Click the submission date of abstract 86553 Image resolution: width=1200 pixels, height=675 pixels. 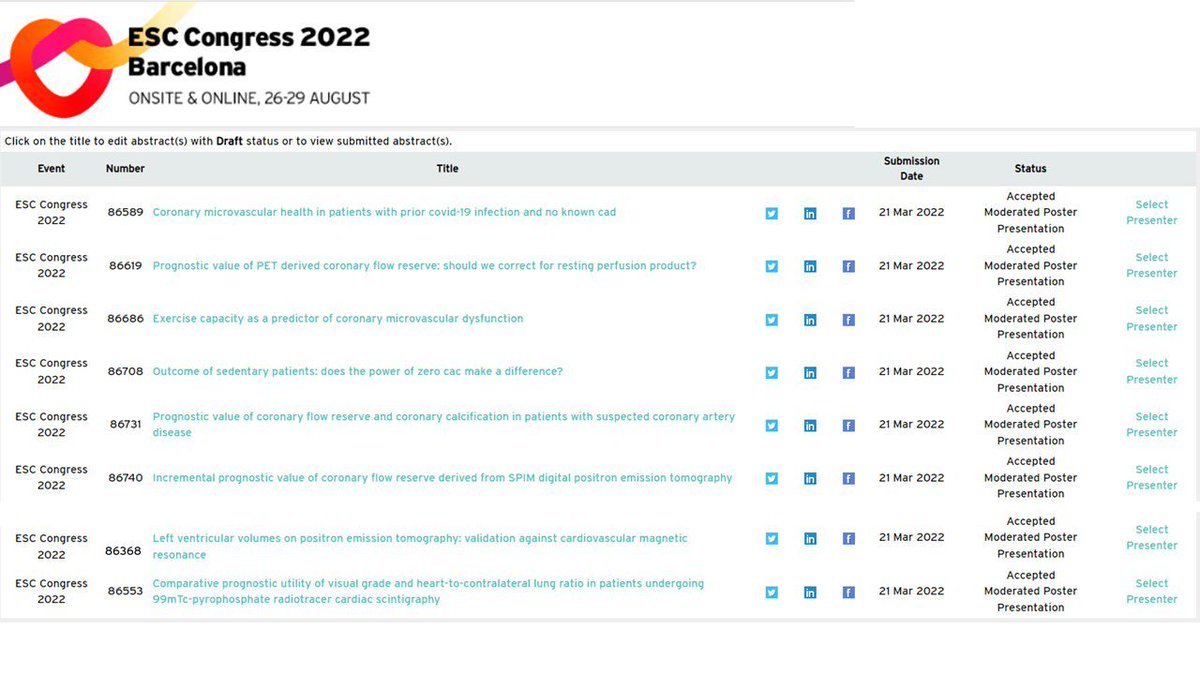[911, 591]
